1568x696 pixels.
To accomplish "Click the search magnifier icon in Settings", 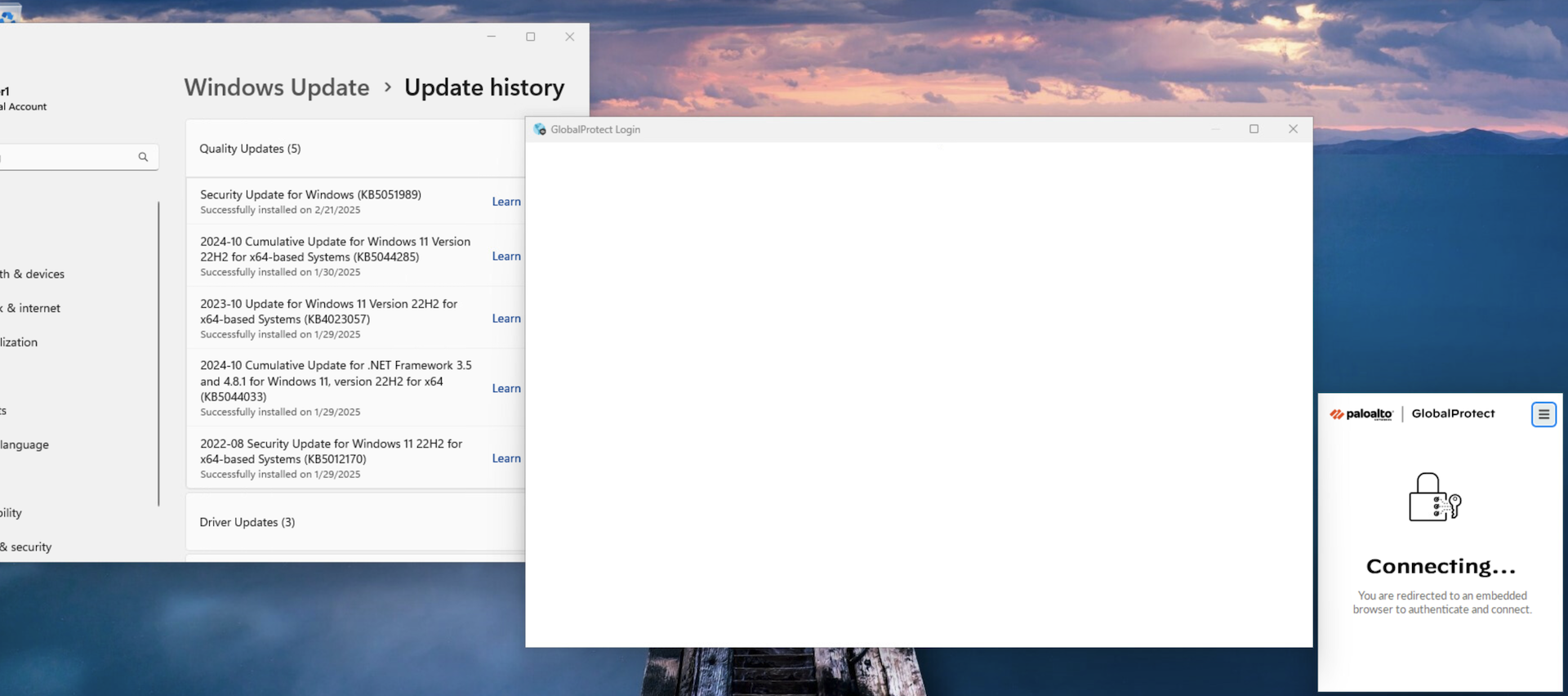I will click(143, 157).
